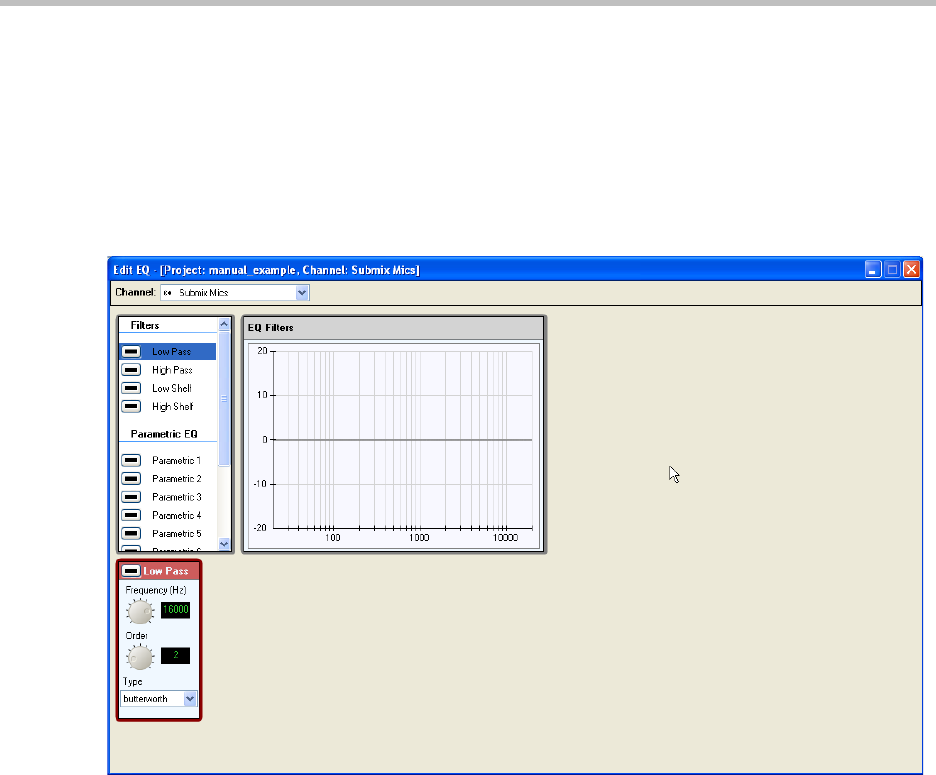
Task: Select the Low Shelf list entry
Action: tap(172, 388)
